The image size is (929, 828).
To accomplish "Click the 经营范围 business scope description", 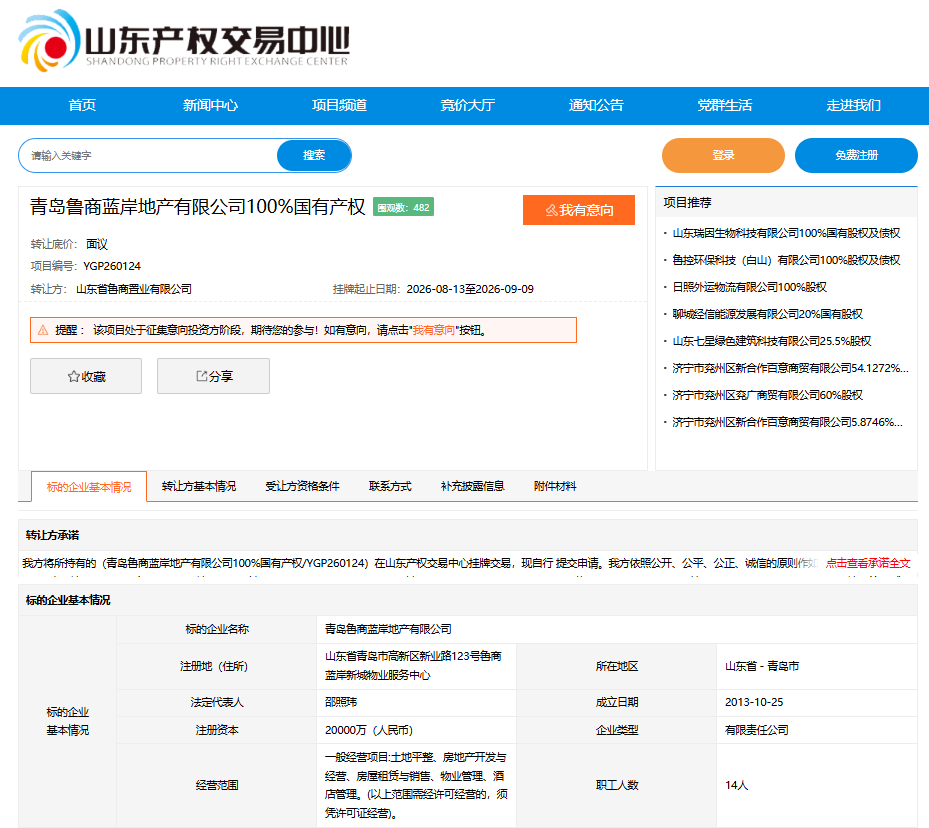I will [416, 785].
